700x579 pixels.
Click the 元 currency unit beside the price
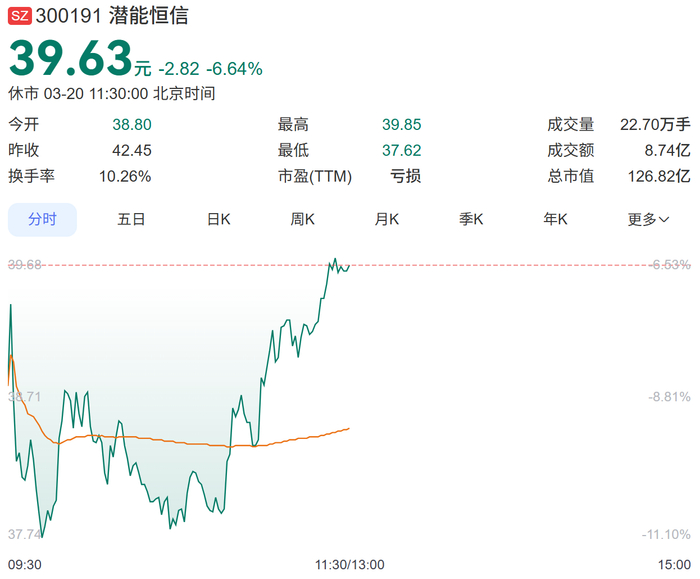pyautogui.click(x=143, y=69)
